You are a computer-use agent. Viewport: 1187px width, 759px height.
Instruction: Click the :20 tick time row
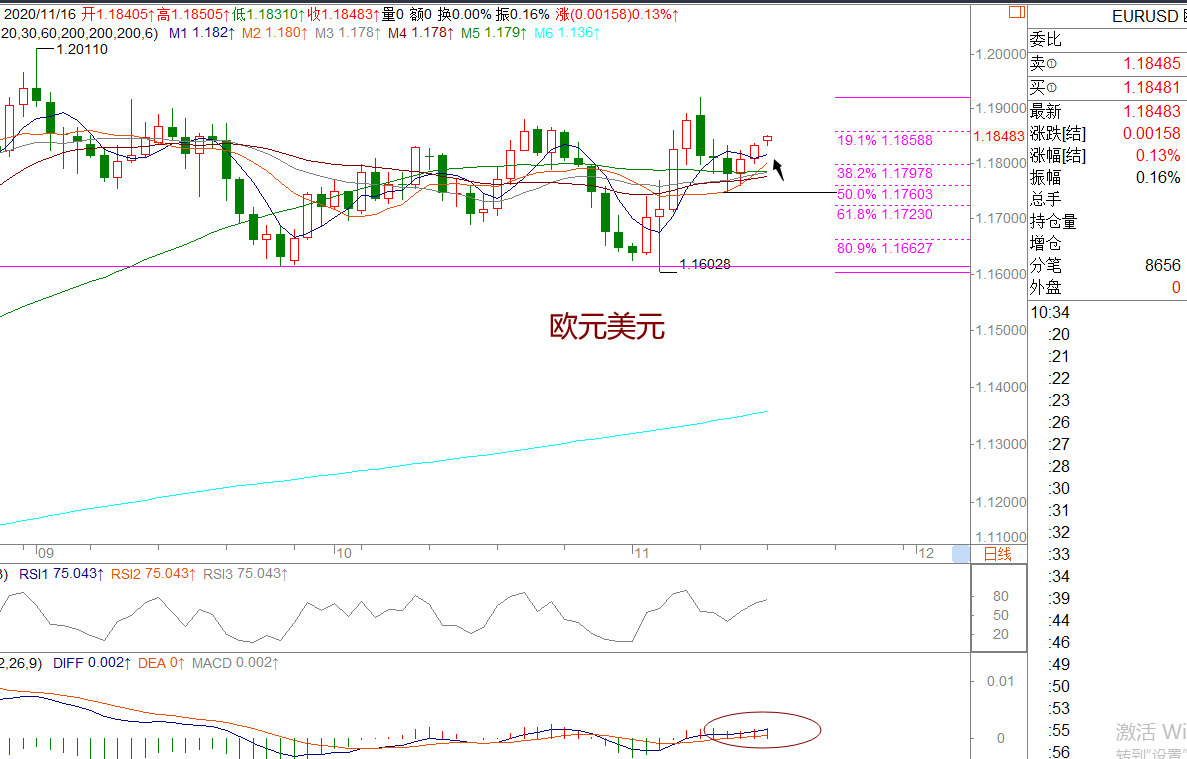point(1059,334)
